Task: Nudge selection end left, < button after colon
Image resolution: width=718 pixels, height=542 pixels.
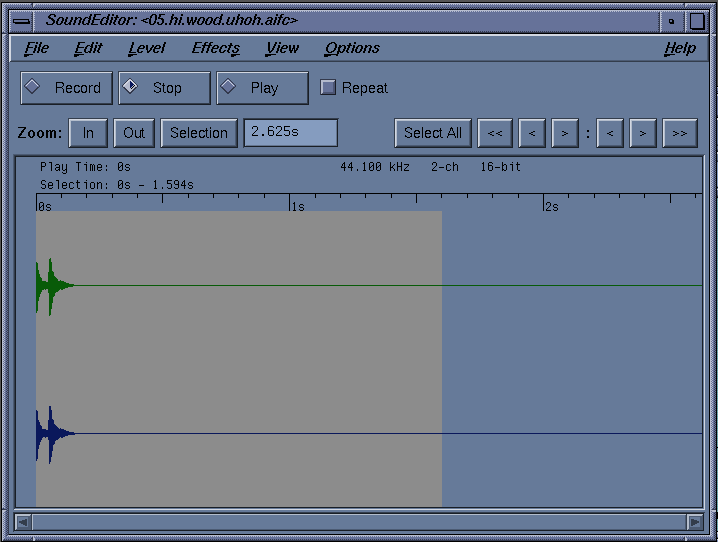Action: [609, 133]
